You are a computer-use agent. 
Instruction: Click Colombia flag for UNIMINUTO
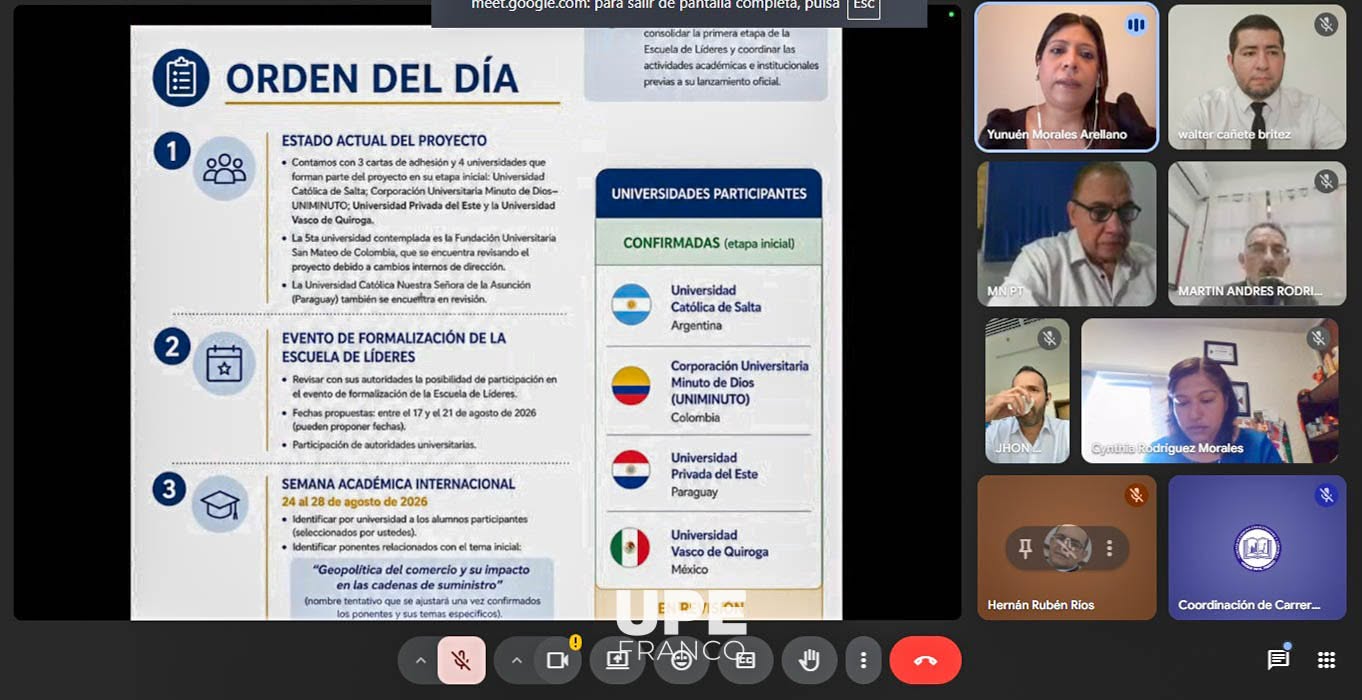click(631, 385)
